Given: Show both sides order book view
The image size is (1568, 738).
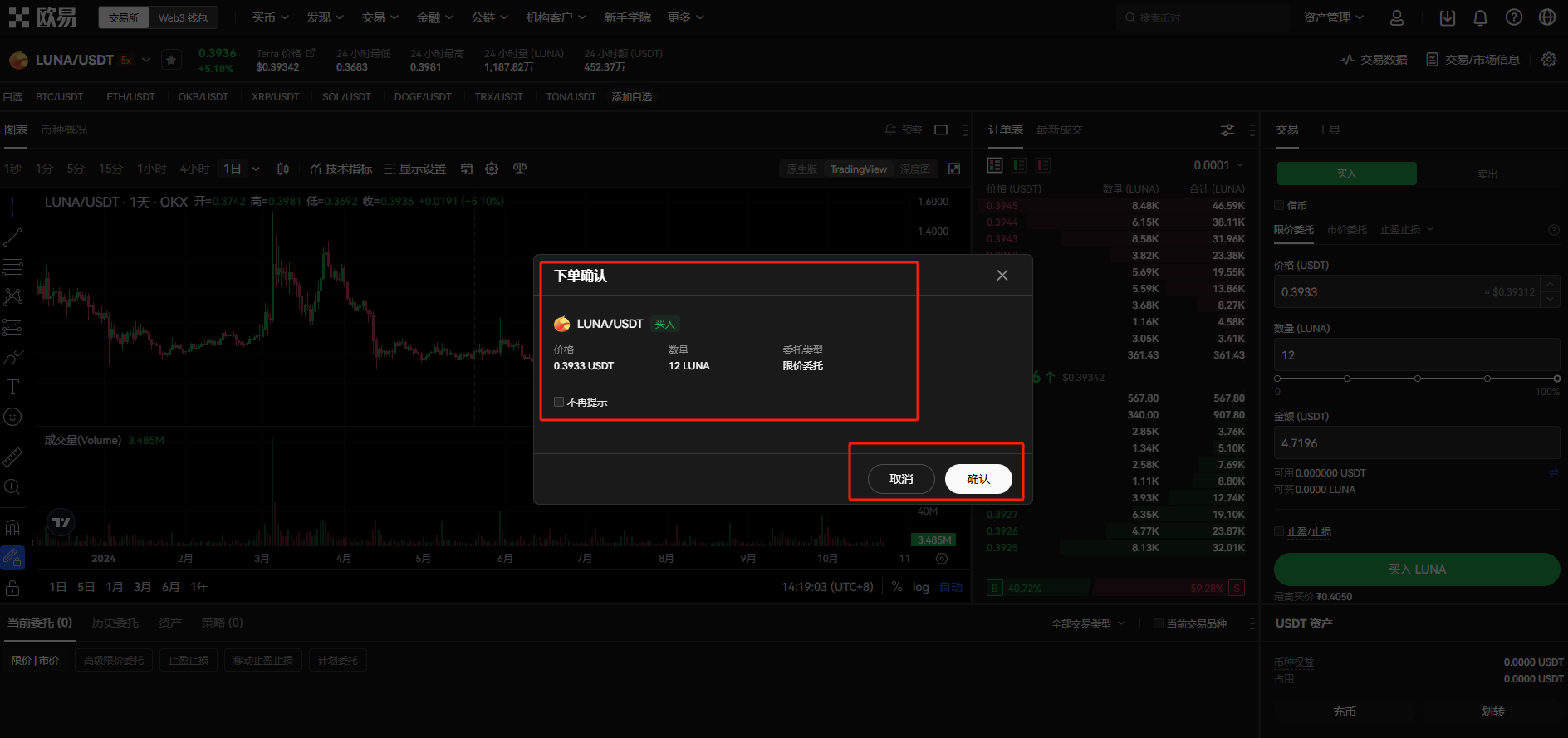Looking at the screenshot, I should click(995, 165).
